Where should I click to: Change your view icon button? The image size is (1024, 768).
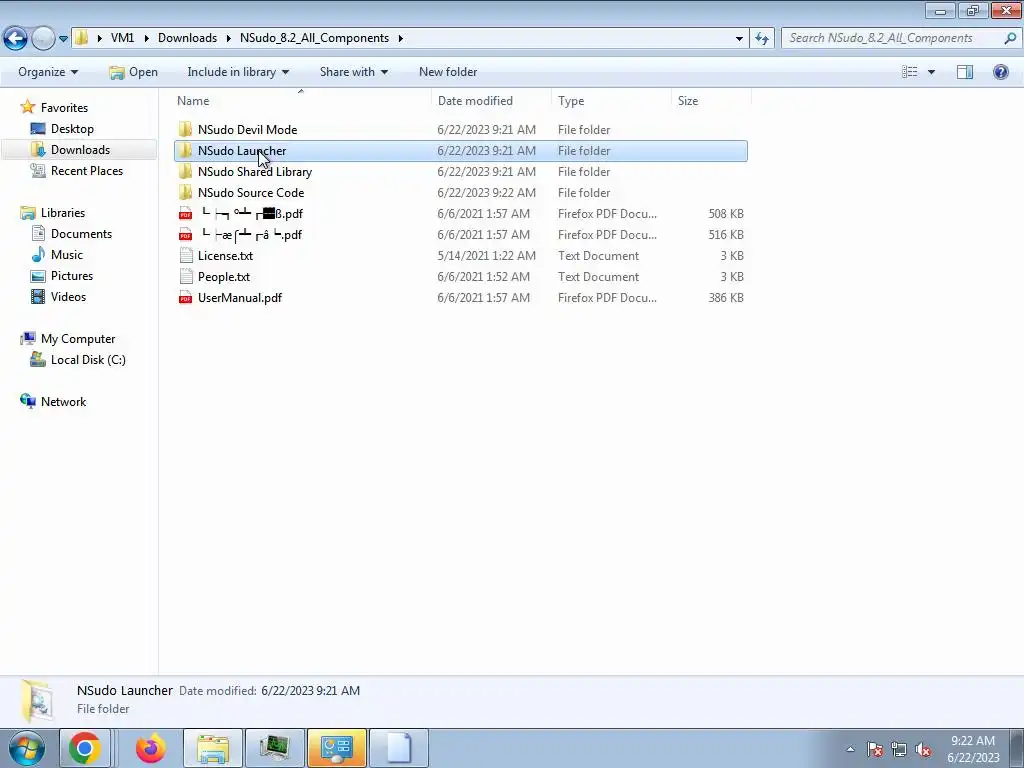tap(910, 72)
